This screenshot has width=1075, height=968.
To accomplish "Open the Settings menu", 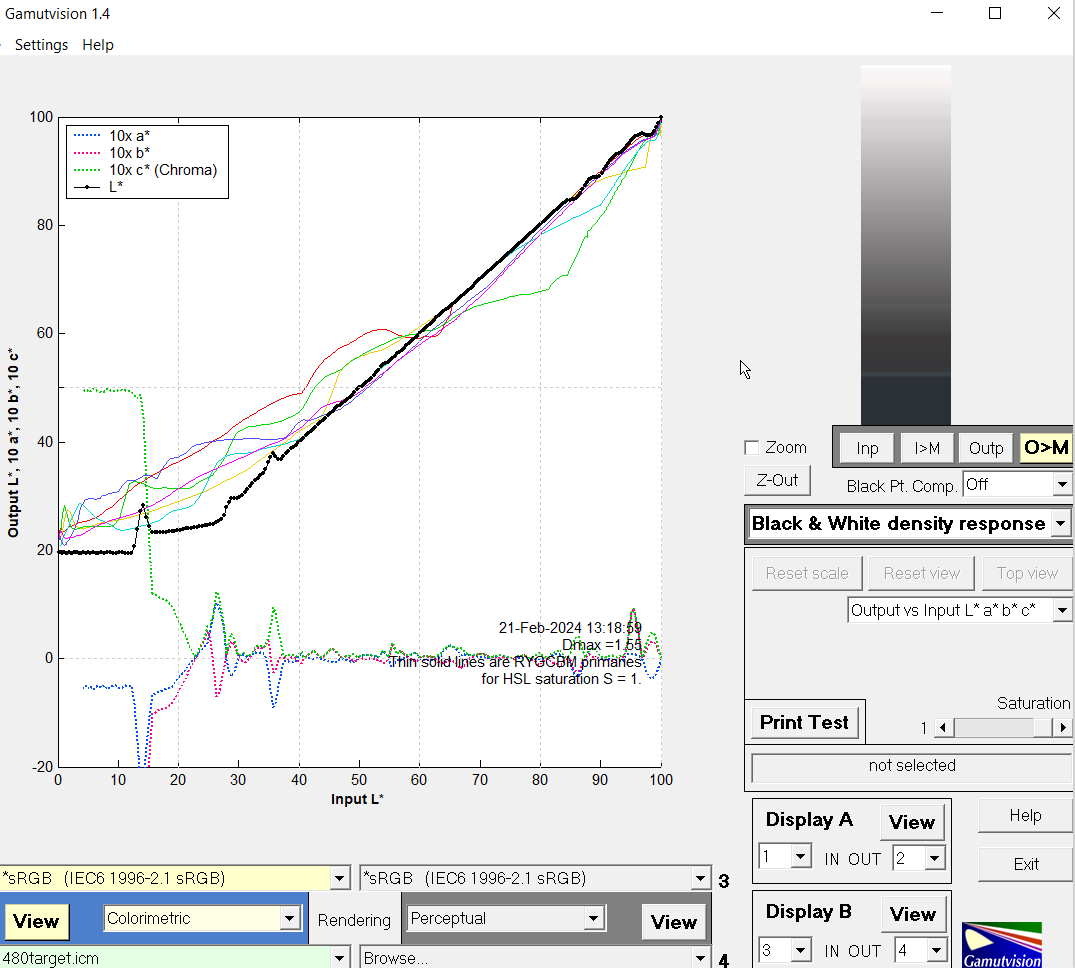I will click(x=41, y=45).
